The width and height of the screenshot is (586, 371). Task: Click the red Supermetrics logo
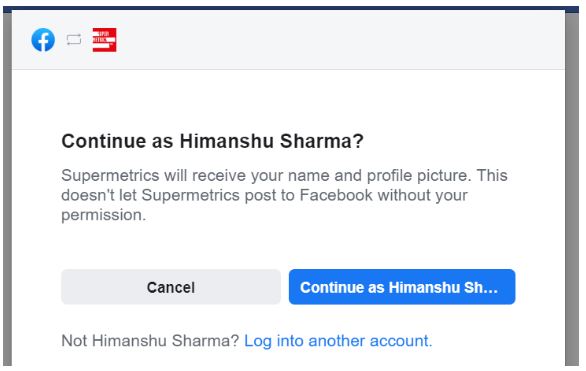tap(104, 40)
